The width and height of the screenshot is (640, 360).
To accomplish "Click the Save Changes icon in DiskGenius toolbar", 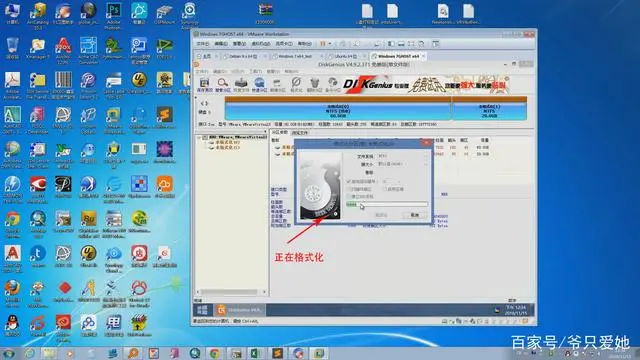I will 204,84.
